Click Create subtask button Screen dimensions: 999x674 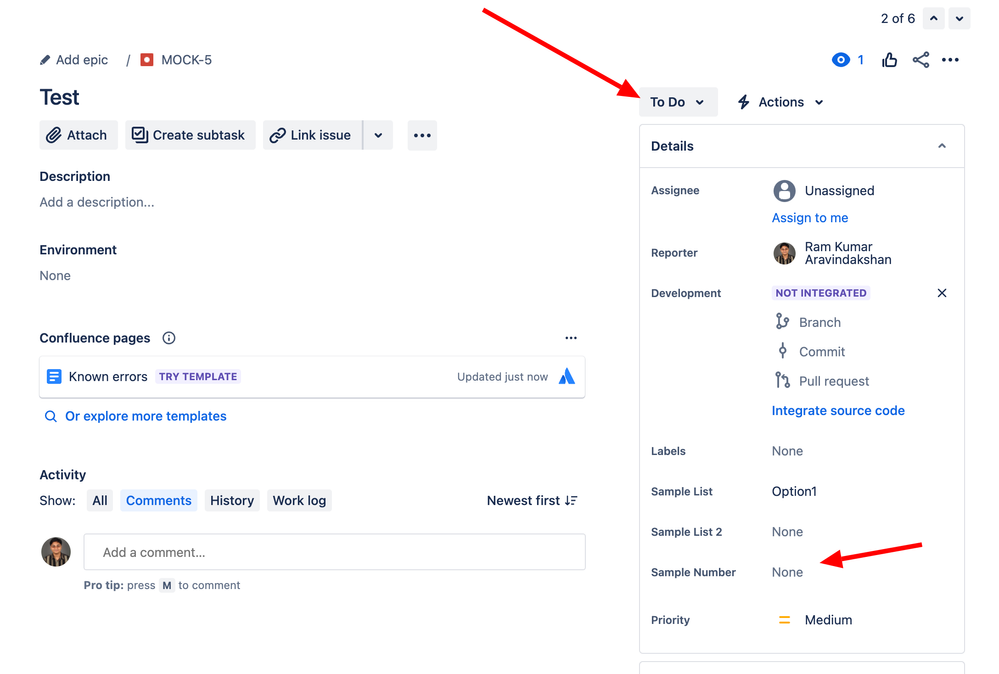tap(190, 135)
